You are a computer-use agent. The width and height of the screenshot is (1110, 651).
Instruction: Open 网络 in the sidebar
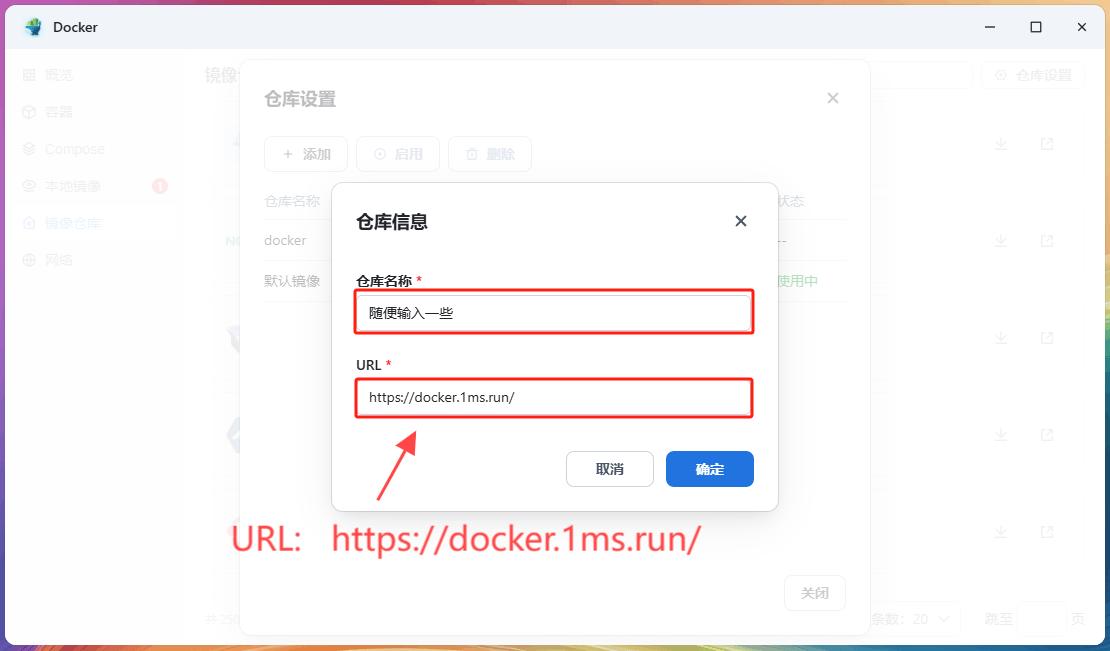click(x=58, y=260)
